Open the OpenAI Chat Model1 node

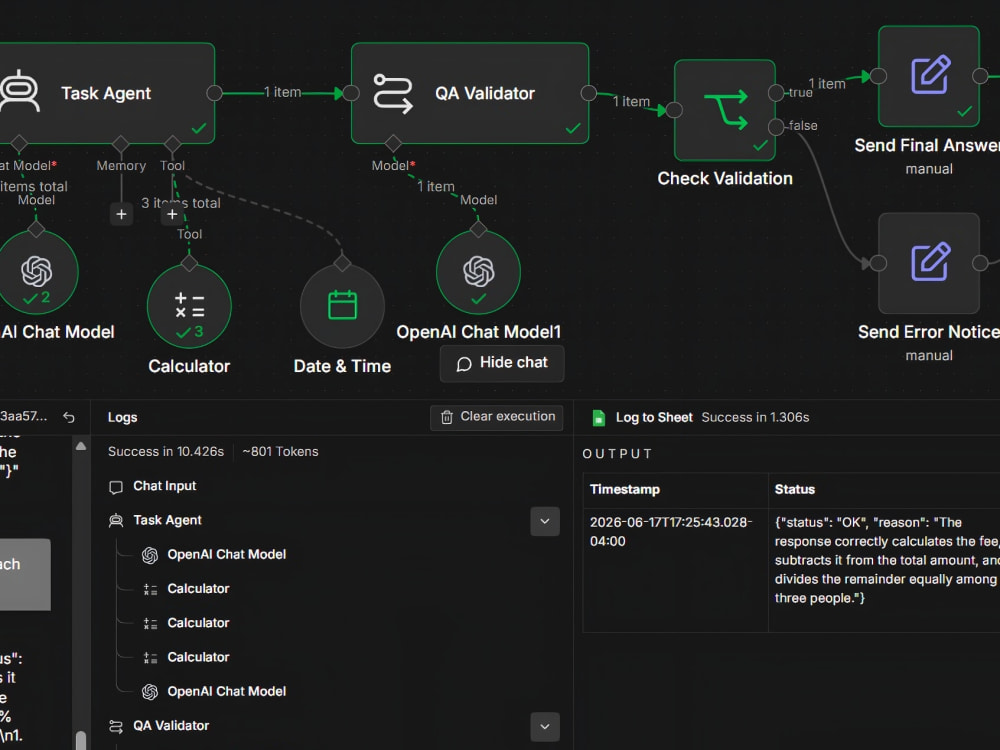pyautogui.click(x=478, y=272)
